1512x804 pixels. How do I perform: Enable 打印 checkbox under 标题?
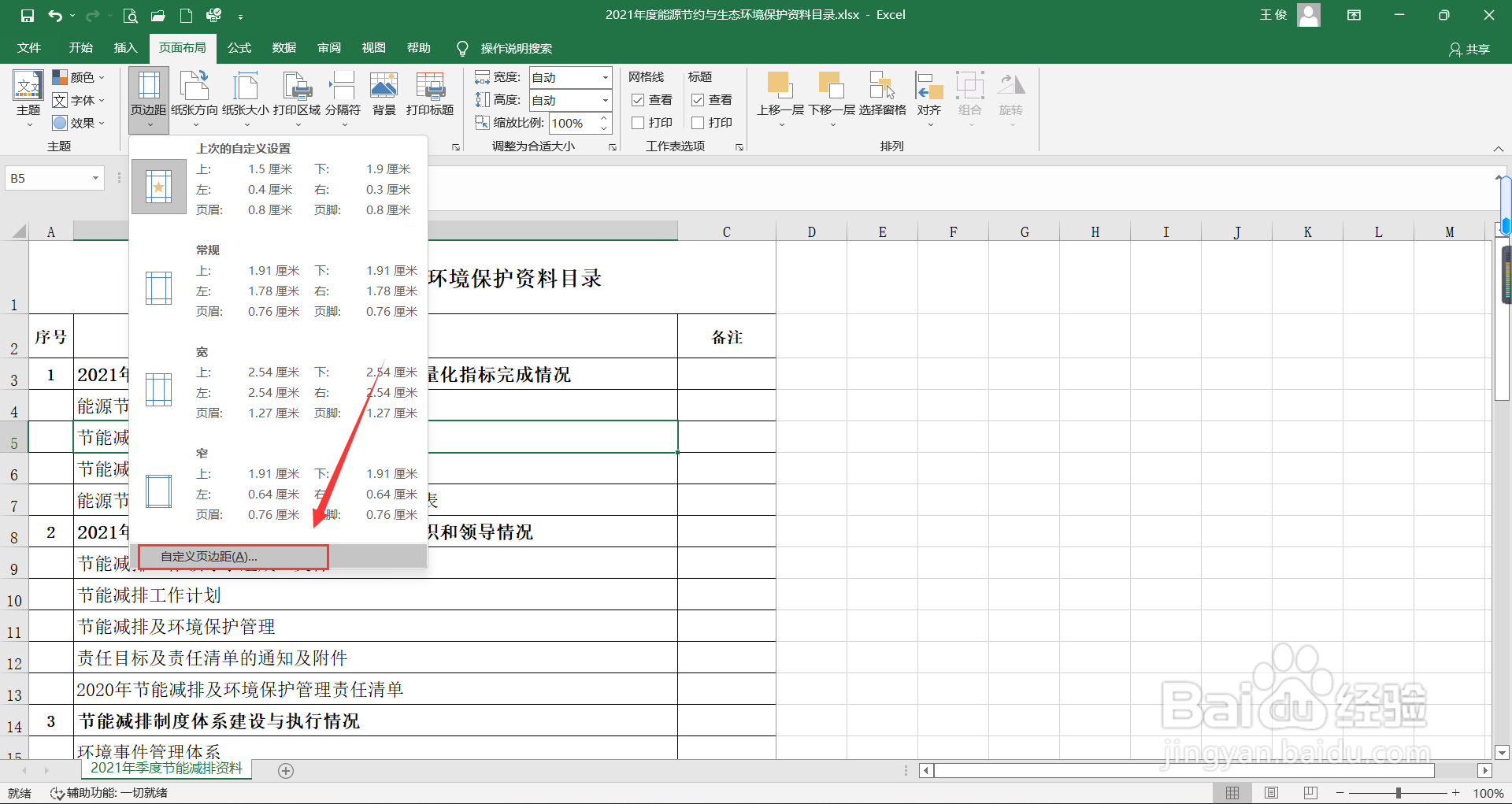[698, 122]
